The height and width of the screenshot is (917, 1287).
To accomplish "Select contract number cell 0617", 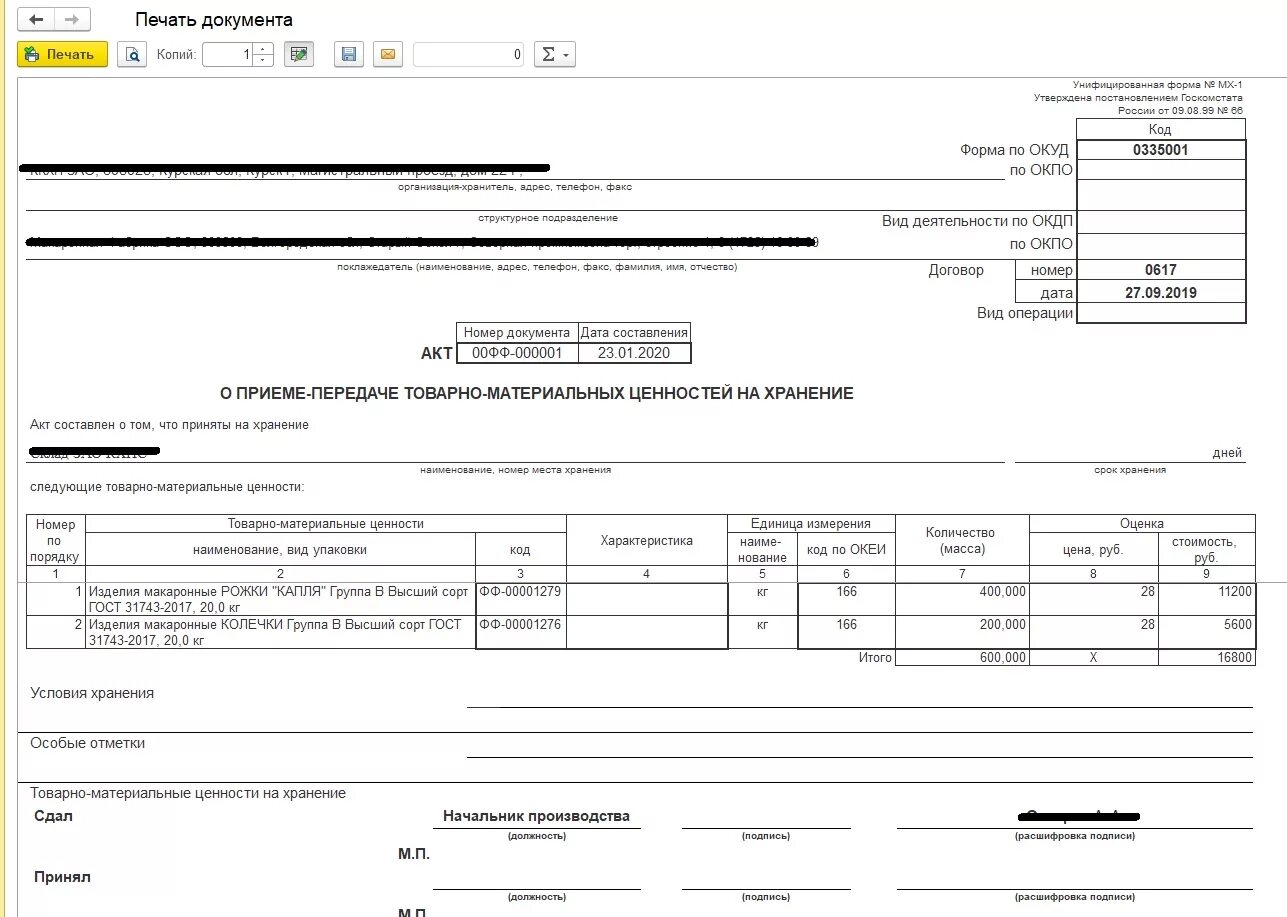I will tap(1161, 270).
